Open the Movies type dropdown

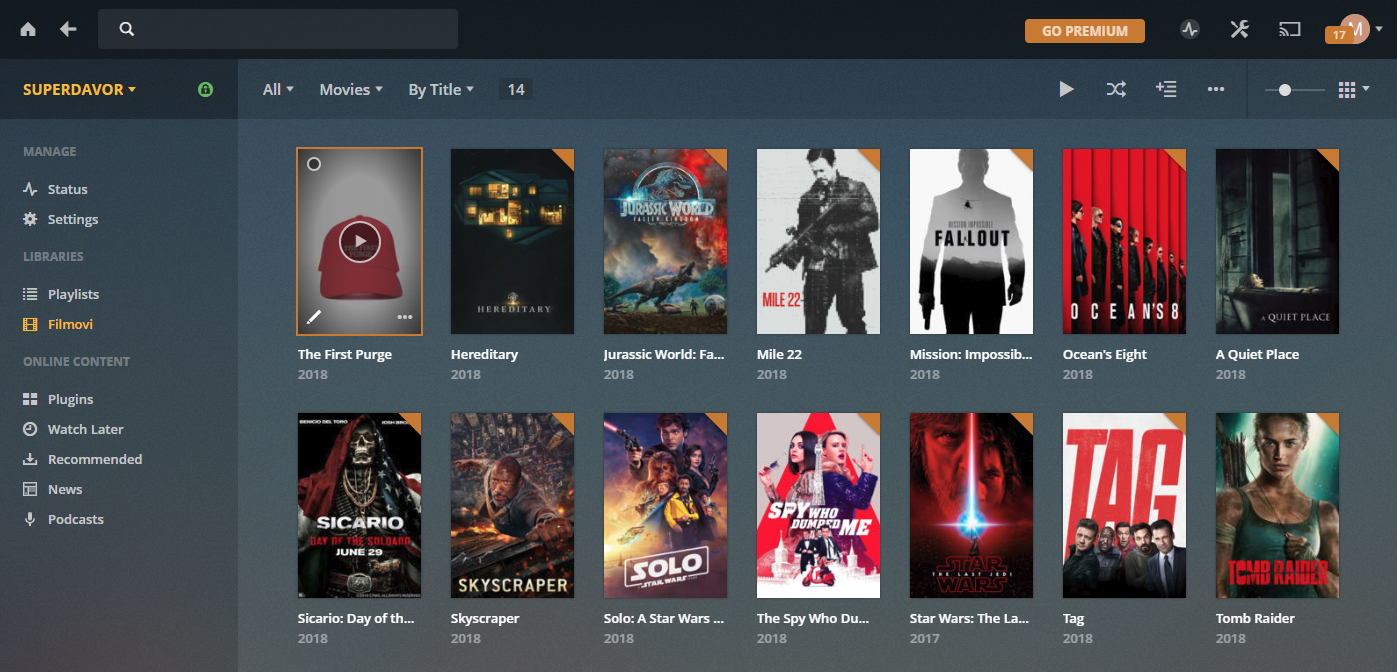click(x=351, y=89)
